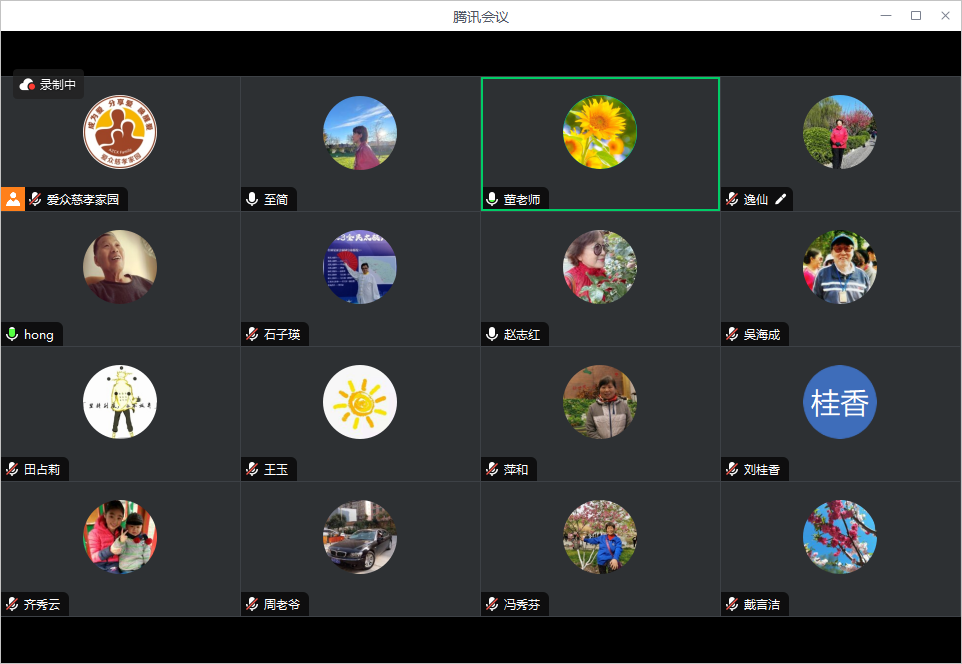Screen dimensions: 962x664
Task: Select the 齐秀云 participant avatar
Action: click(x=120, y=537)
